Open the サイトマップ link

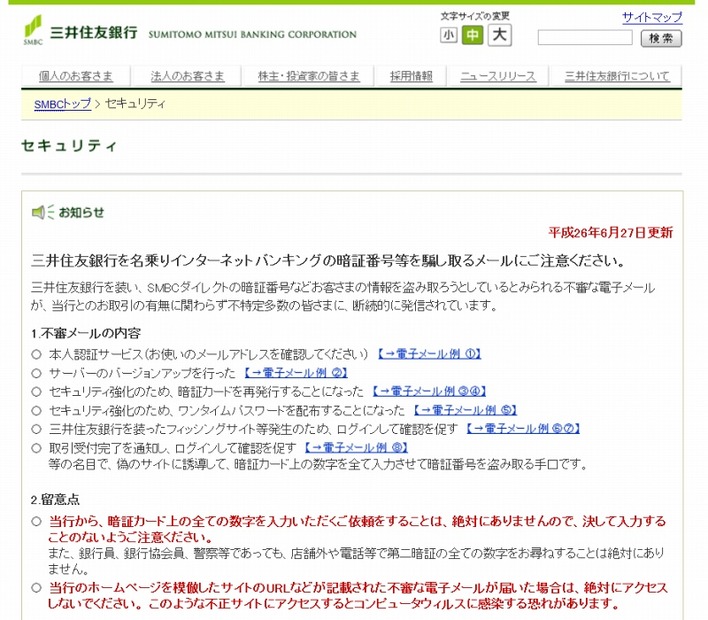point(652,18)
